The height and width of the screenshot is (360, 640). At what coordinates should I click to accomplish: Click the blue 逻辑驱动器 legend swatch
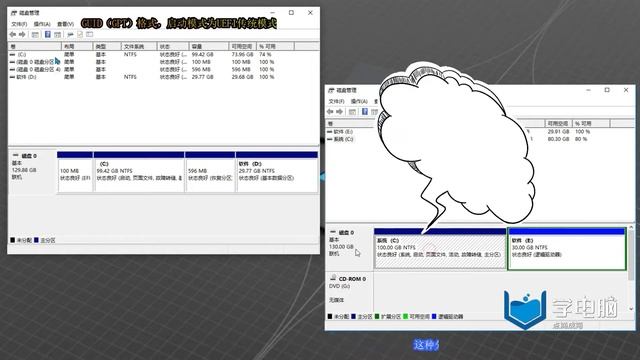coord(434,316)
